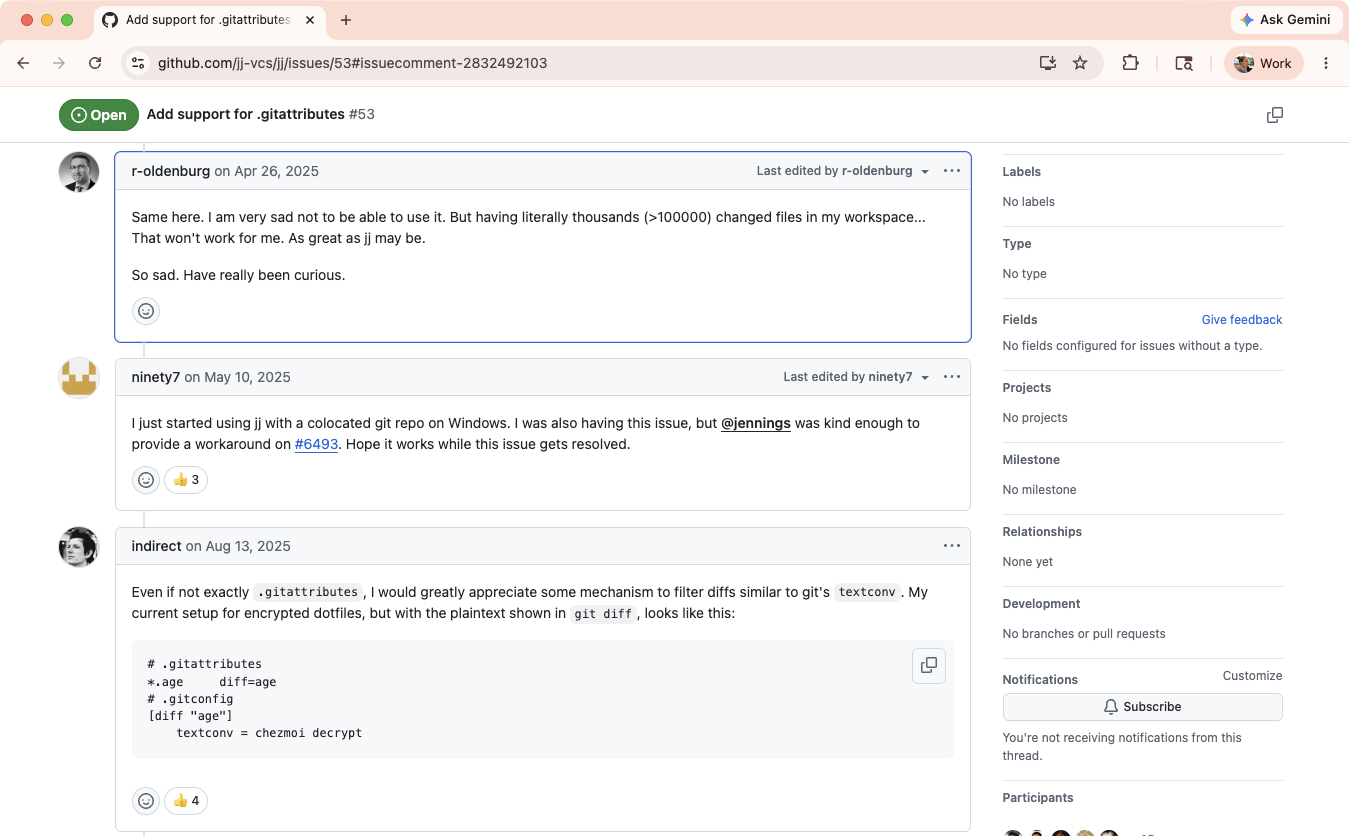Subscribe to this issue thread
Viewport: 1349px width, 836px height.
pos(1142,707)
